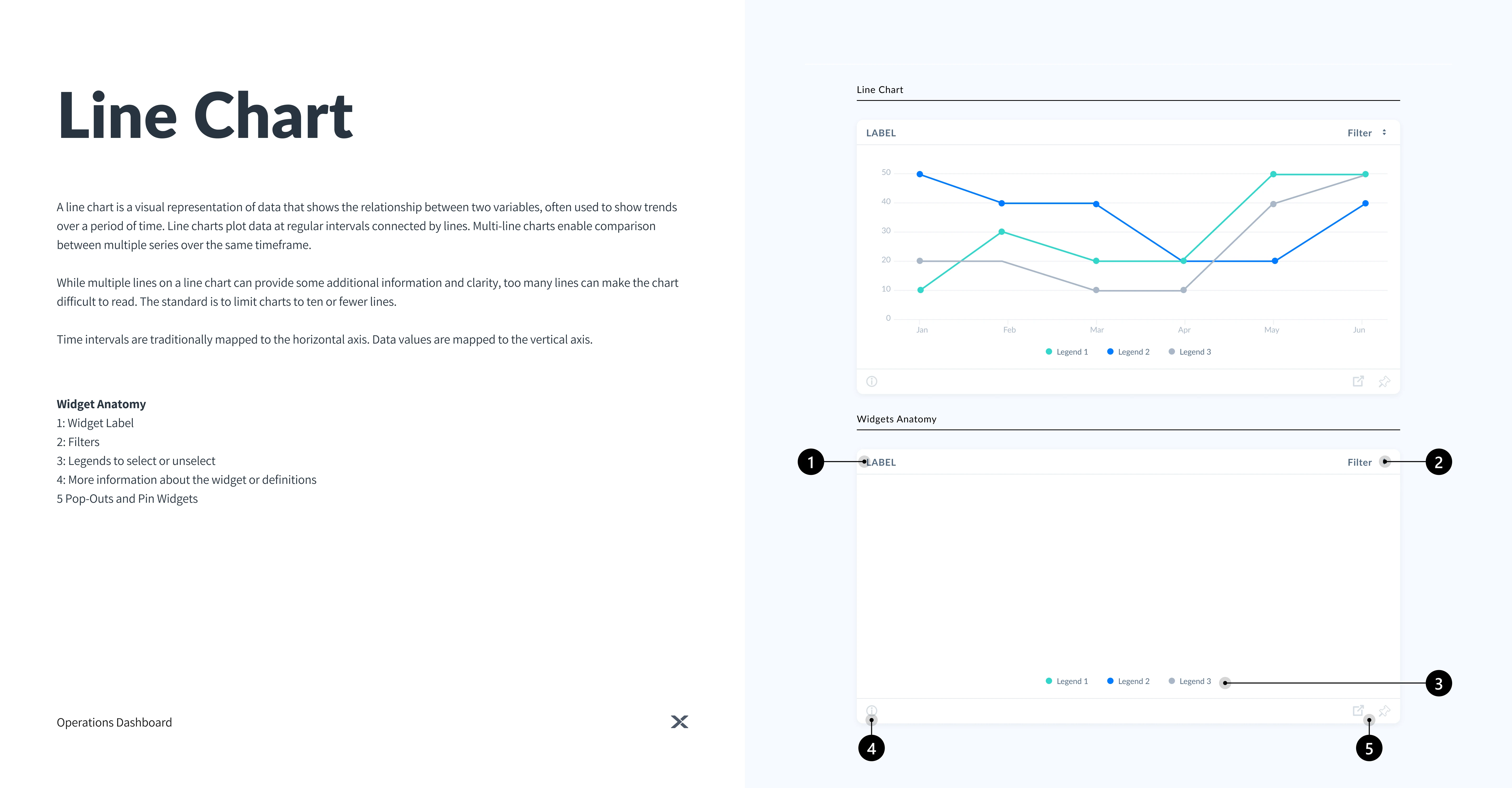Open the Filter dropdown in the top chart widget
The height and width of the screenshot is (788, 1512).
pyautogui.click(x=1359, y=133)
